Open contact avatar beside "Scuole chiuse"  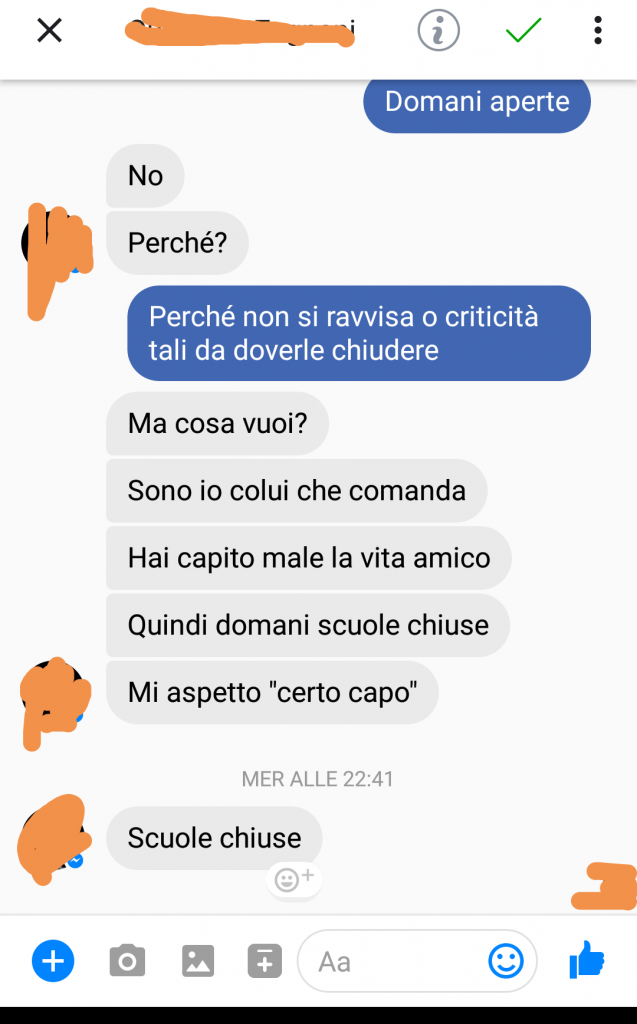53,839
